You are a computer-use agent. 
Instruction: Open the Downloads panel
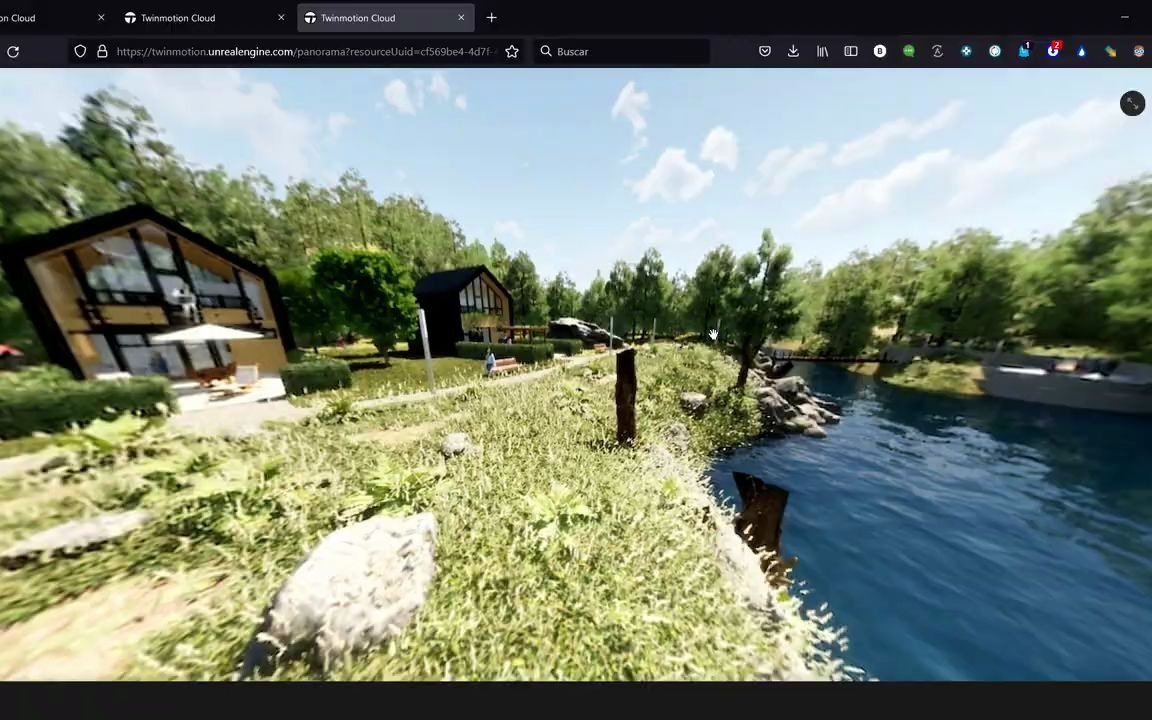[x=793, y=51]
